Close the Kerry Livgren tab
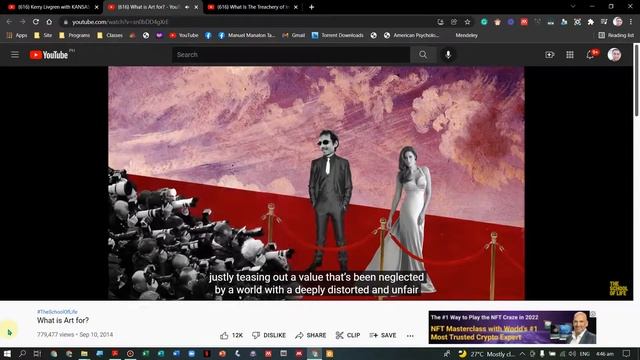The width and height of the screenshot is (640, 360). click(97, 7)
